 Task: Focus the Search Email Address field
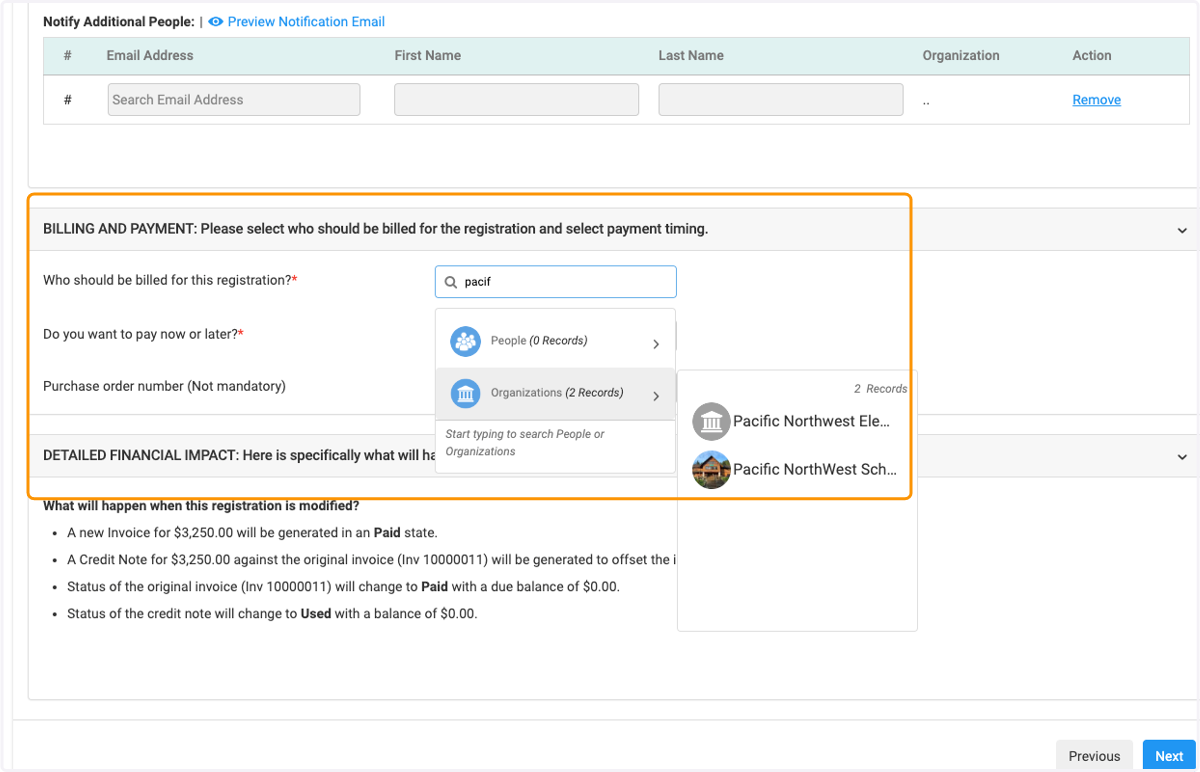(x=234, y=100)
